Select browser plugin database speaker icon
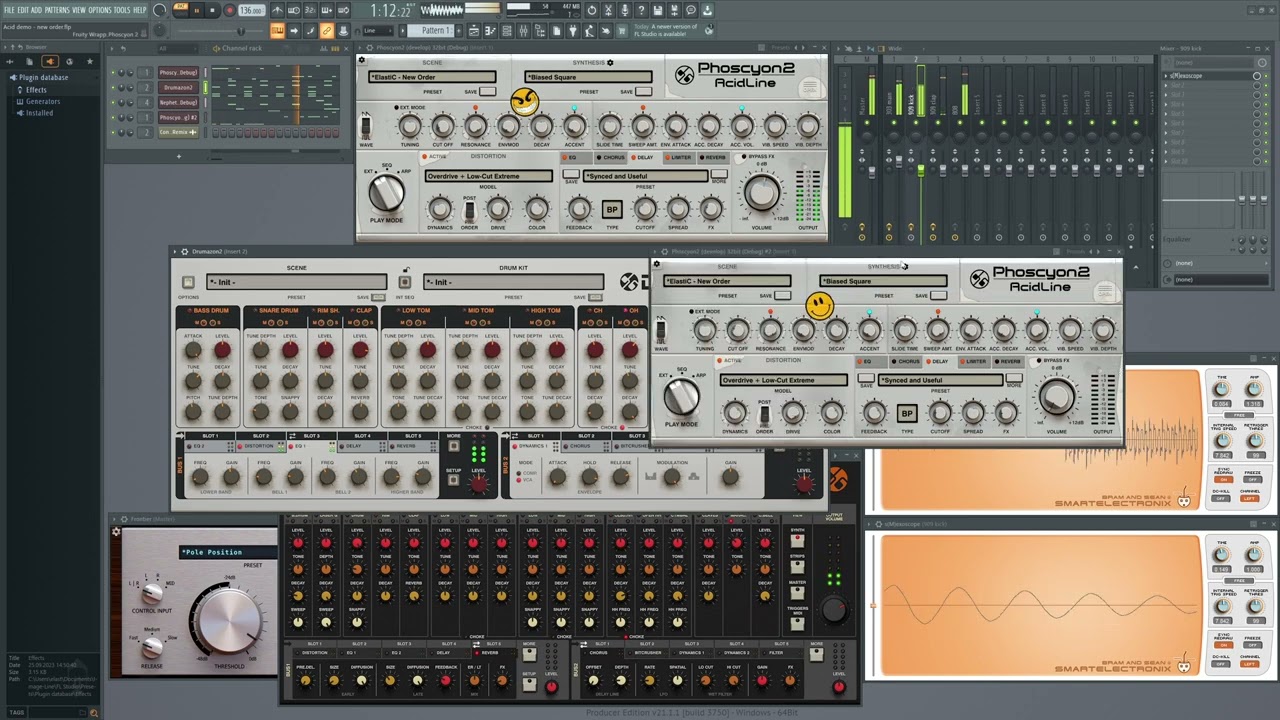 click(49, 61)
